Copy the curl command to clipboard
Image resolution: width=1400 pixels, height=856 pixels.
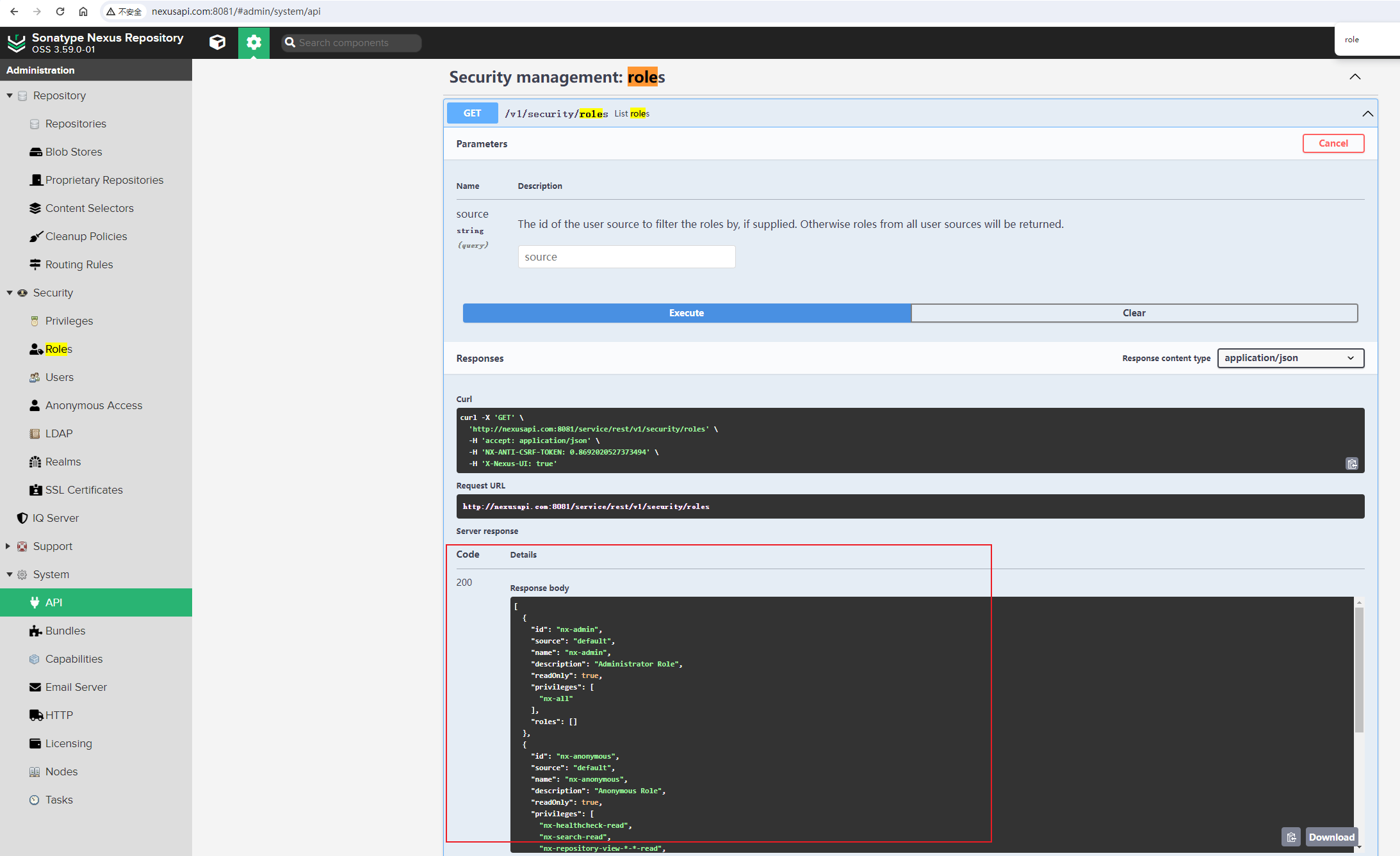1352,464
